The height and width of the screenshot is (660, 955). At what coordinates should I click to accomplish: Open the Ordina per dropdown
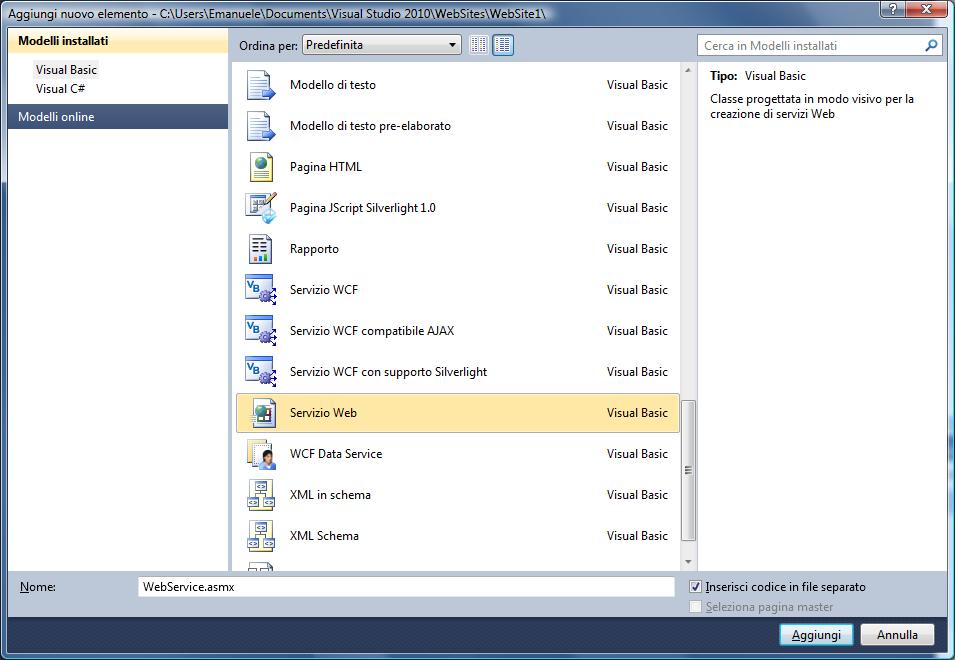(382, 45)
